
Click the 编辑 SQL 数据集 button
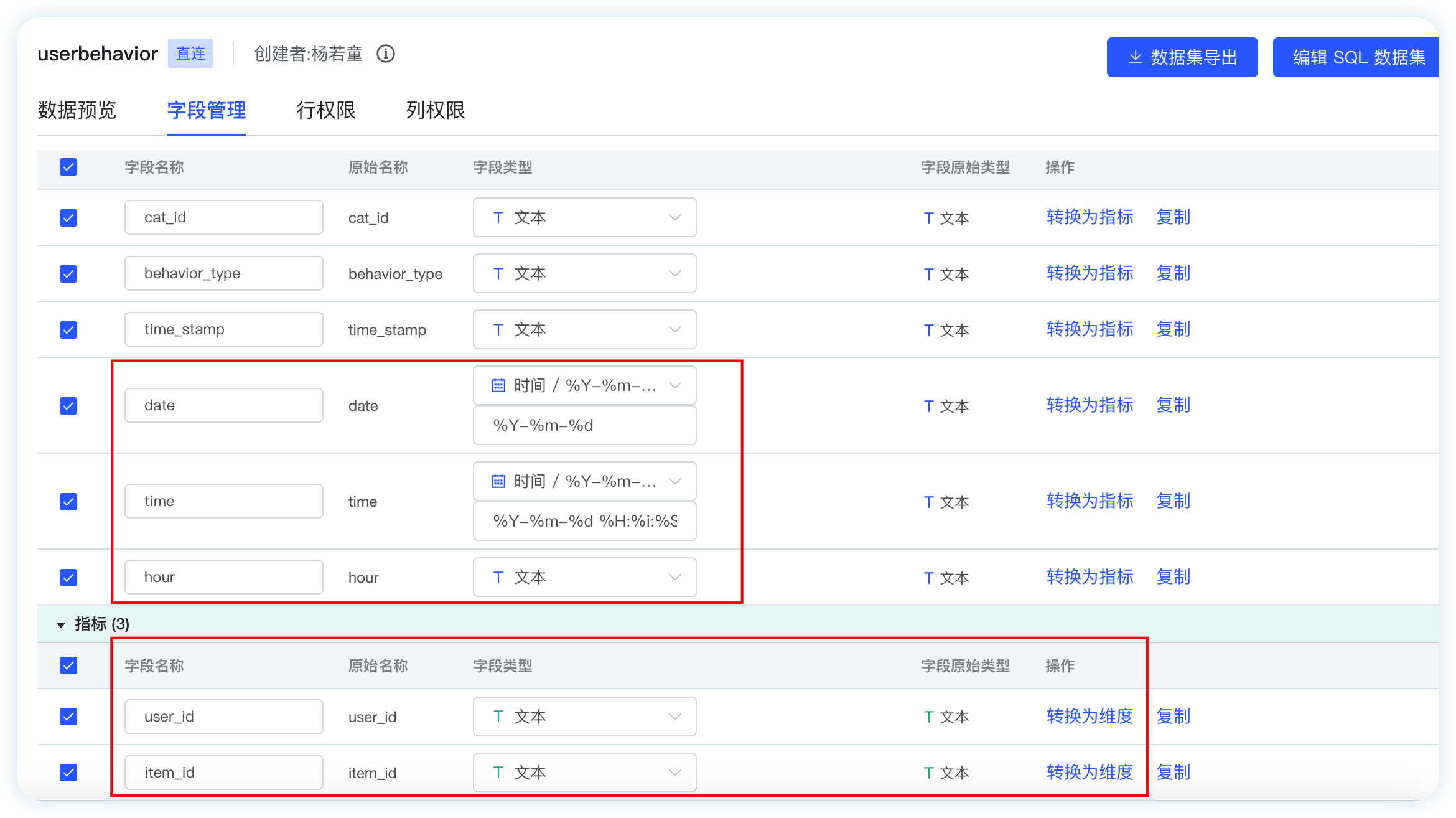click(1356, 57)
